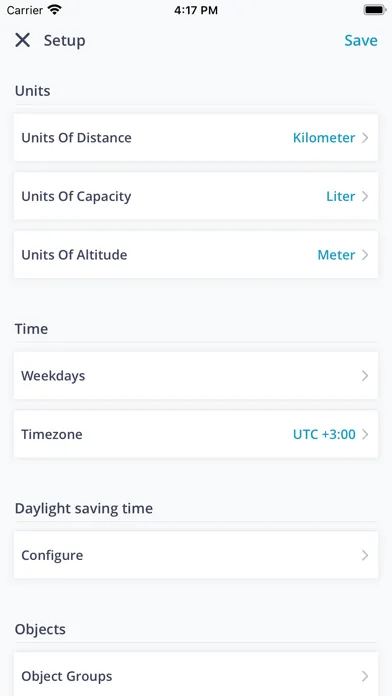The image size is (392, 696).
Task: Close the Setup screen with X icon
Action: (x=22, y=40)
